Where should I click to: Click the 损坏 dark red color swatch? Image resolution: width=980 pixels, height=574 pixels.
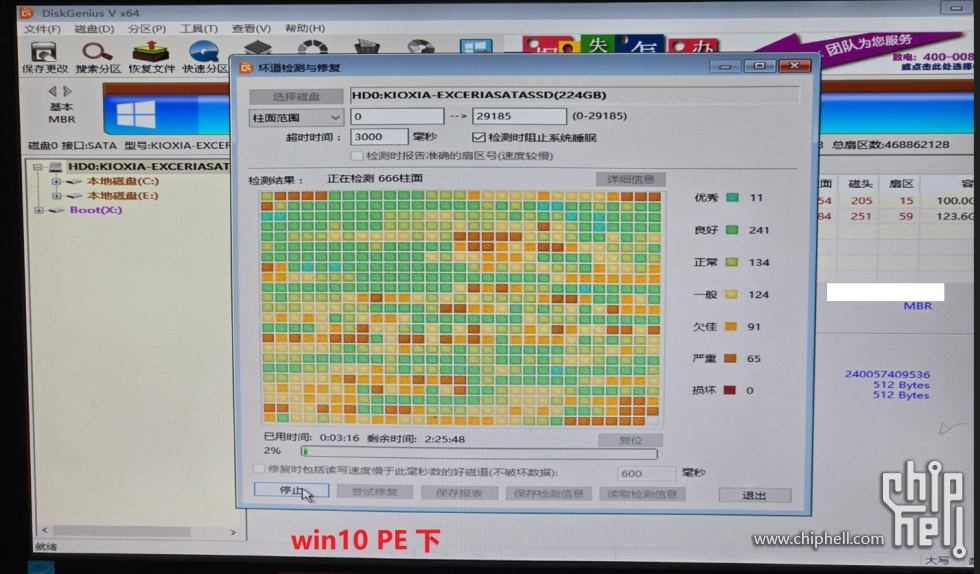tap(729, 390)
